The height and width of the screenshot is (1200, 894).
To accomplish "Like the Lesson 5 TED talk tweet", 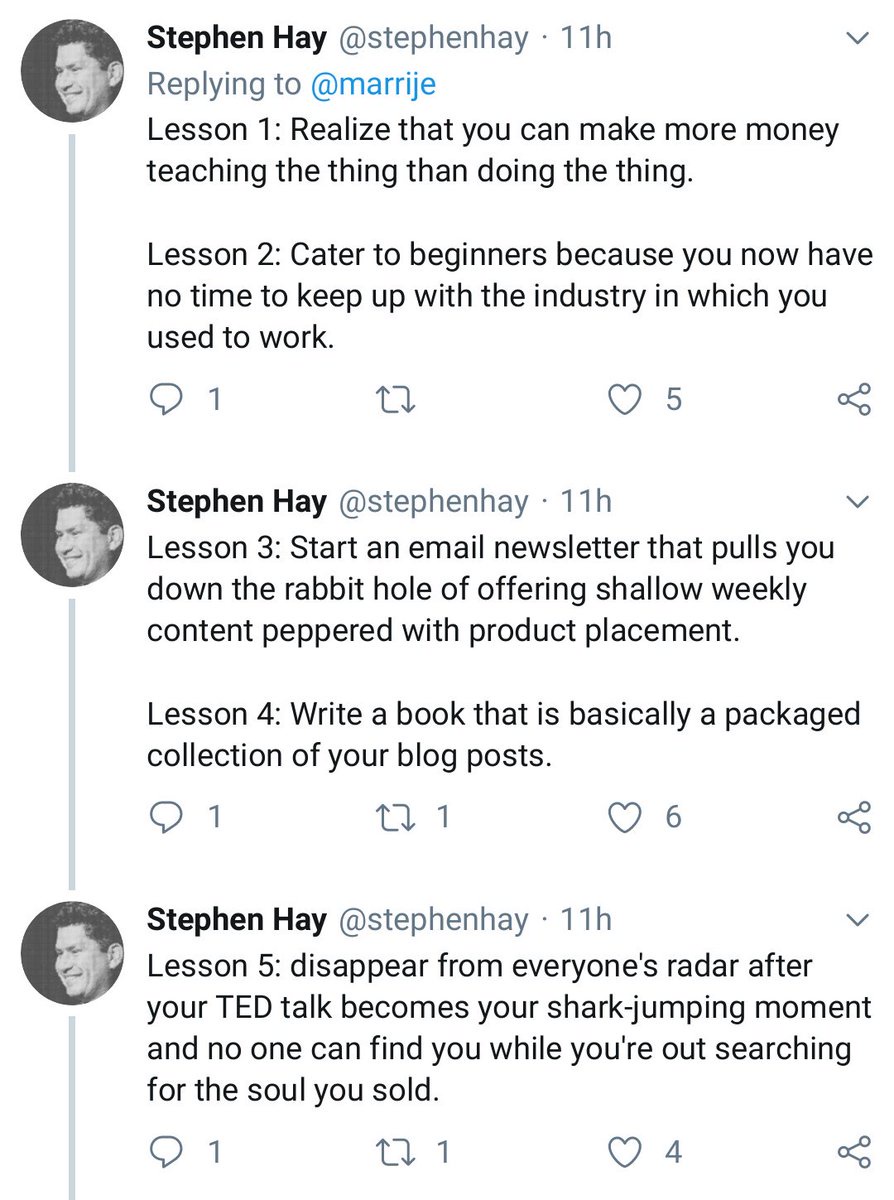I will (627, 1151).
